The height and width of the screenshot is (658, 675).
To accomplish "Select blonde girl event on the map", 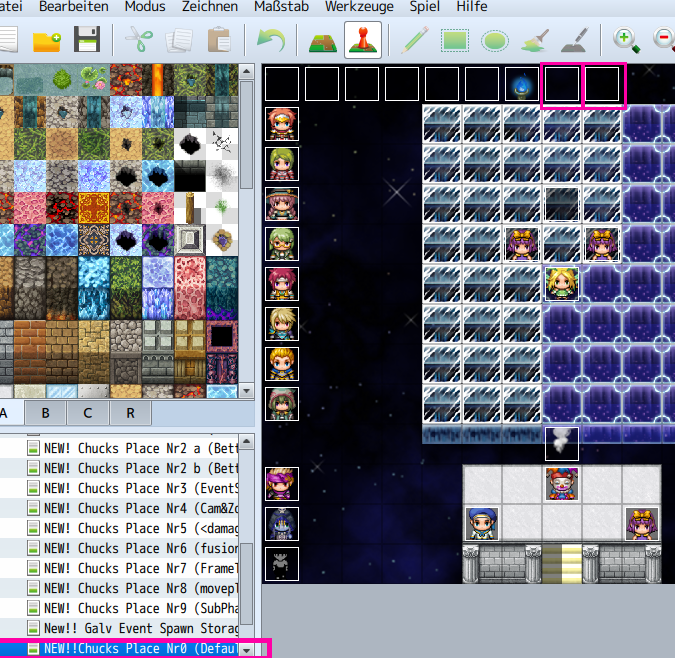I will (x=562, y=284).
